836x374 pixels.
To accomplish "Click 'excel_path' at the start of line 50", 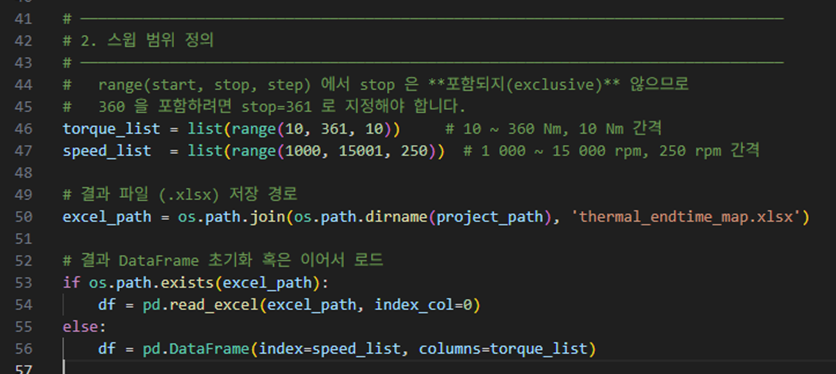I will pos(107,217).
